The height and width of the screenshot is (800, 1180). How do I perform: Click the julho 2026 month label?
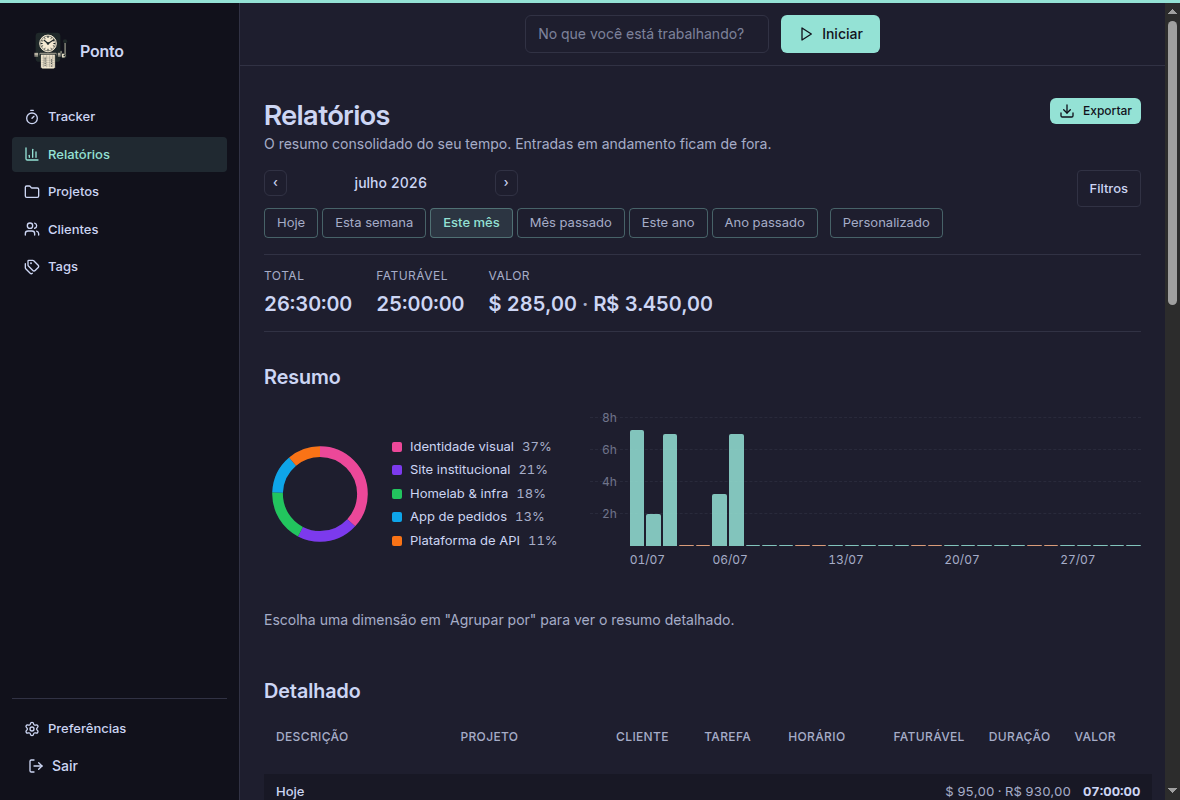[x=391, y=183]
